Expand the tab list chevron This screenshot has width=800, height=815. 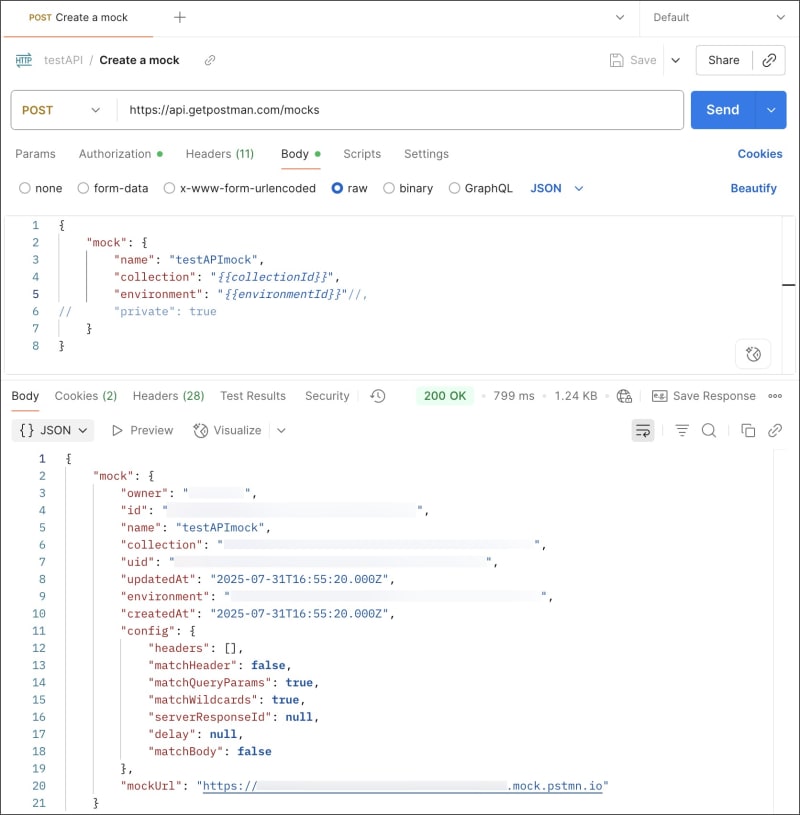(x=620, y=17)
